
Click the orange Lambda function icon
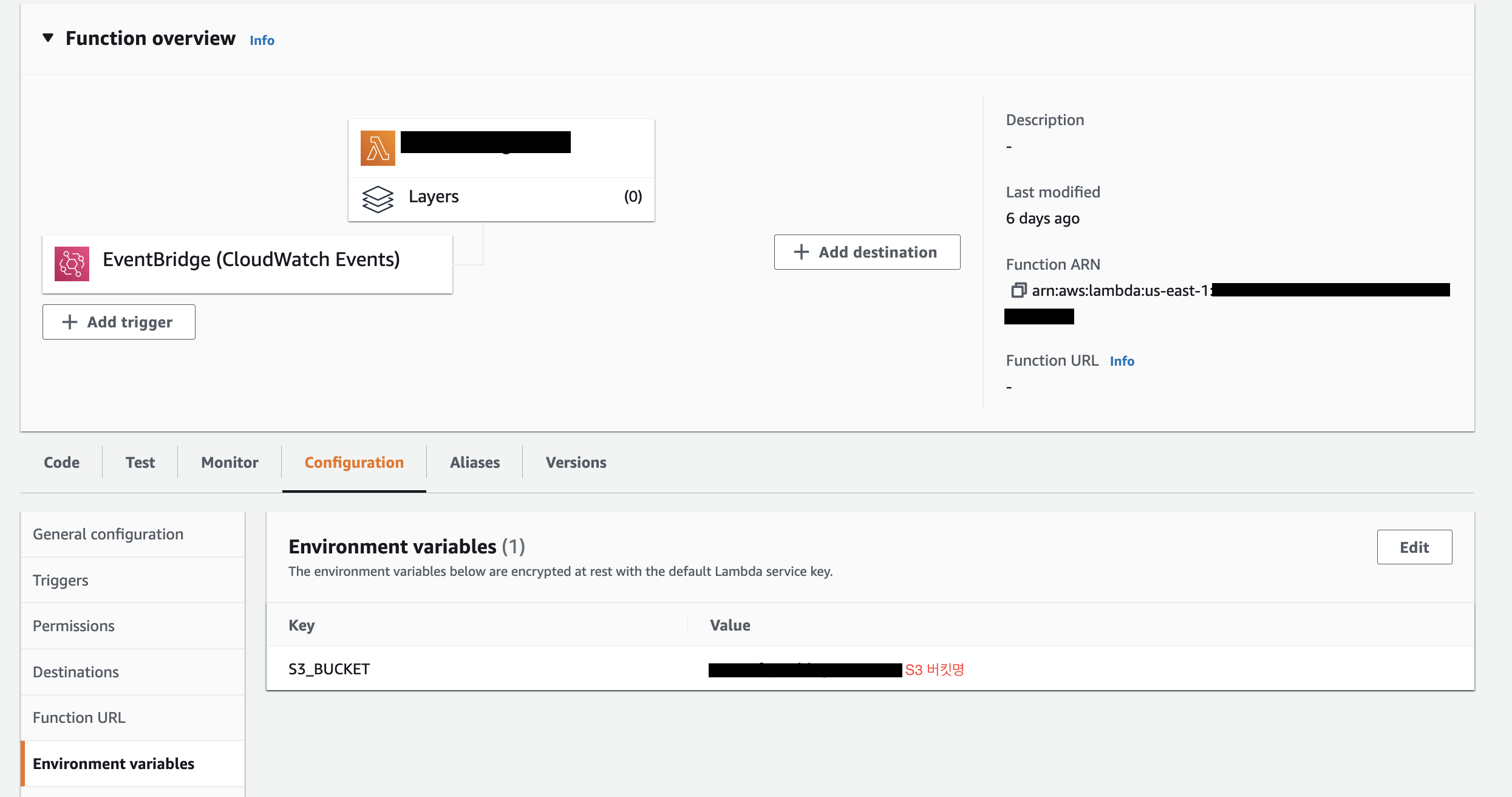pyautogui.click(x=378, y=148)
